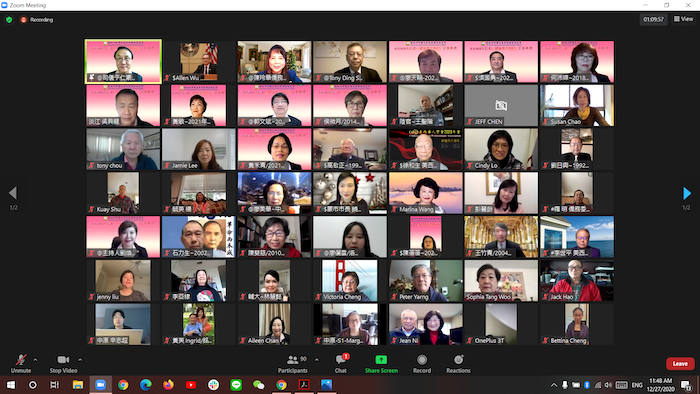Select Victoria Cheng's video tile
700x394 pixels.
point(350,281)
